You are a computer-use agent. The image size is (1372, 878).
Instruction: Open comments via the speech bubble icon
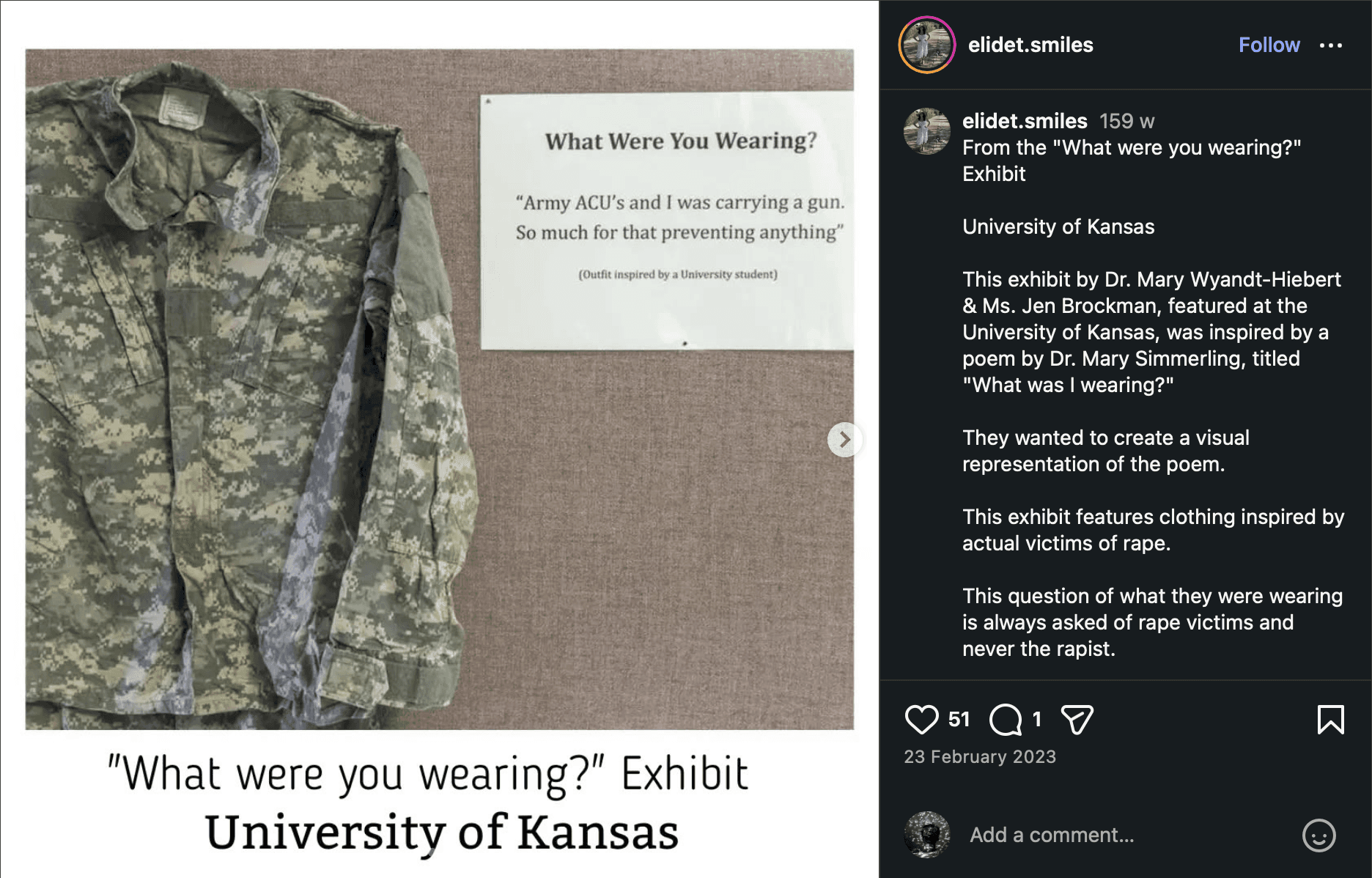tap(1006, 720)
